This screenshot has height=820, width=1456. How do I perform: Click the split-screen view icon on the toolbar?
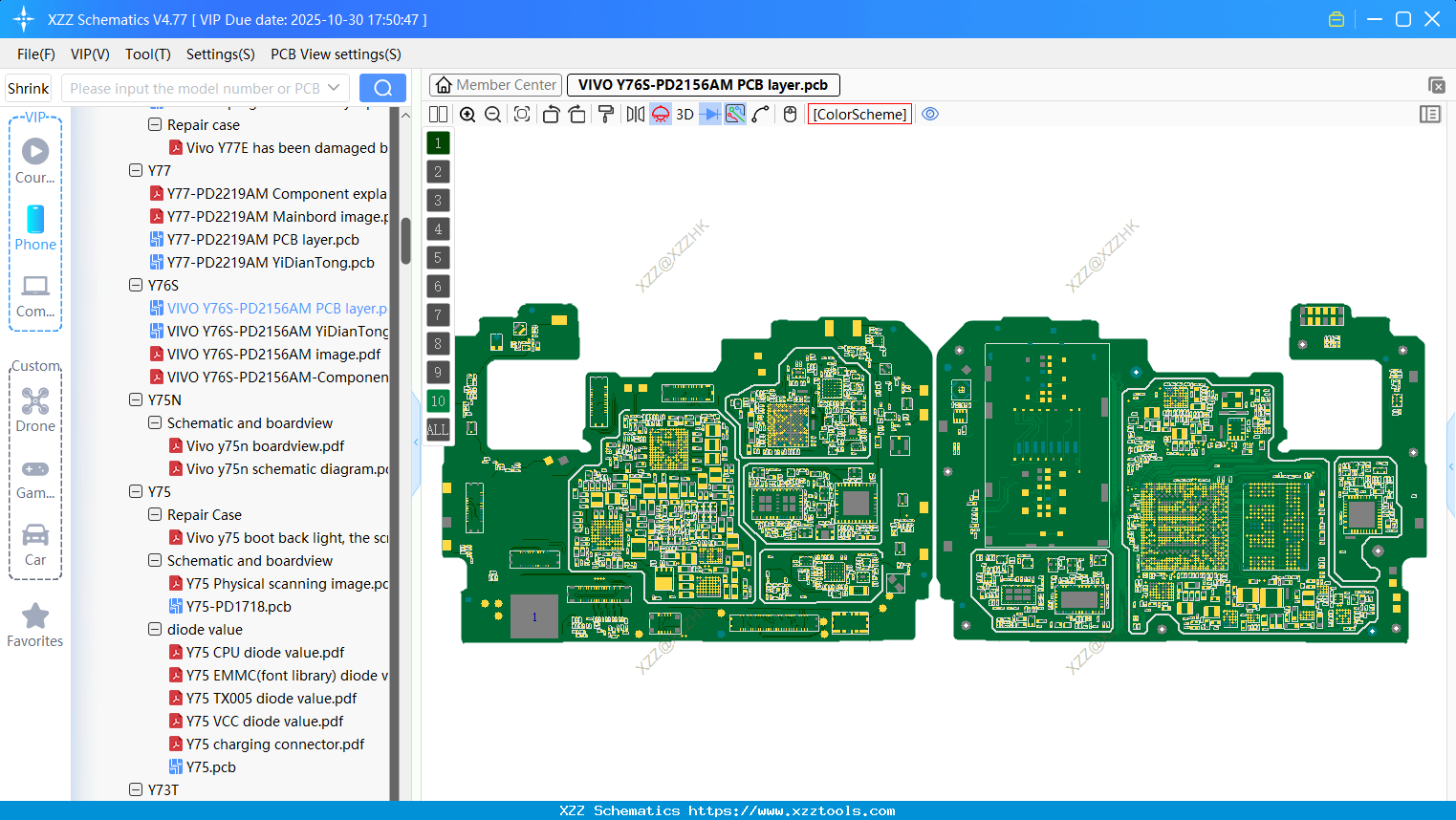[438, 114]
